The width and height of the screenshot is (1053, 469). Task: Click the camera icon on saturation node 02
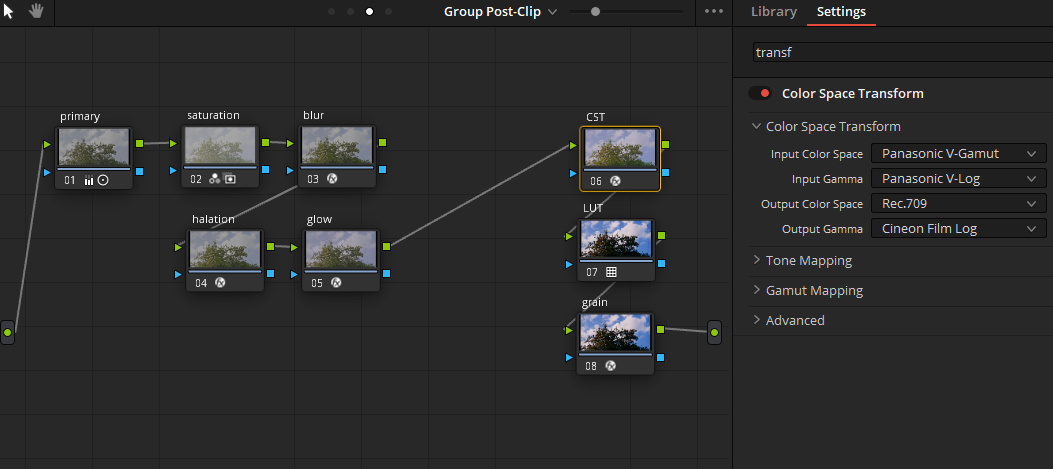[230, 179]
